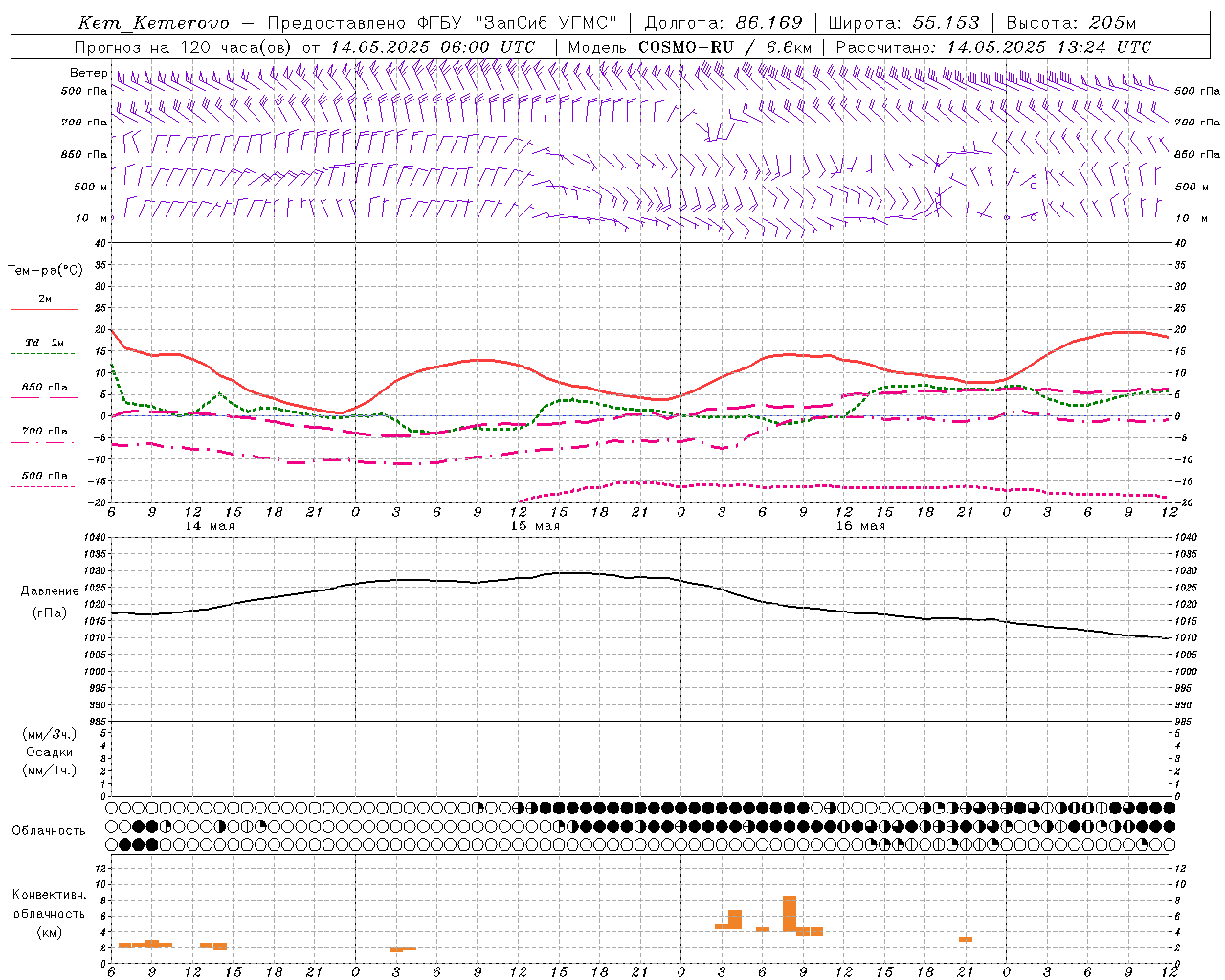Click the (мм/1ч.) precipitation unit label
Image resolution: width=1225 pixels, height=980 pixels.
tap(50, 770)
